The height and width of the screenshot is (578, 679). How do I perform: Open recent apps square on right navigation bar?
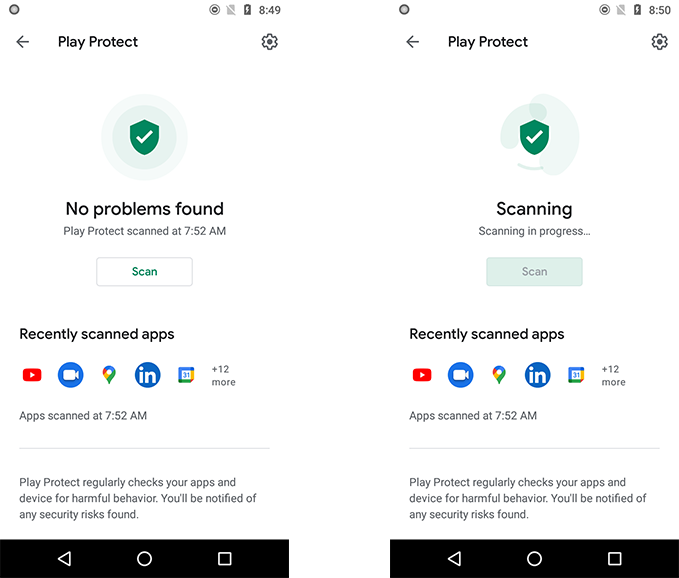tap(614, 559)
